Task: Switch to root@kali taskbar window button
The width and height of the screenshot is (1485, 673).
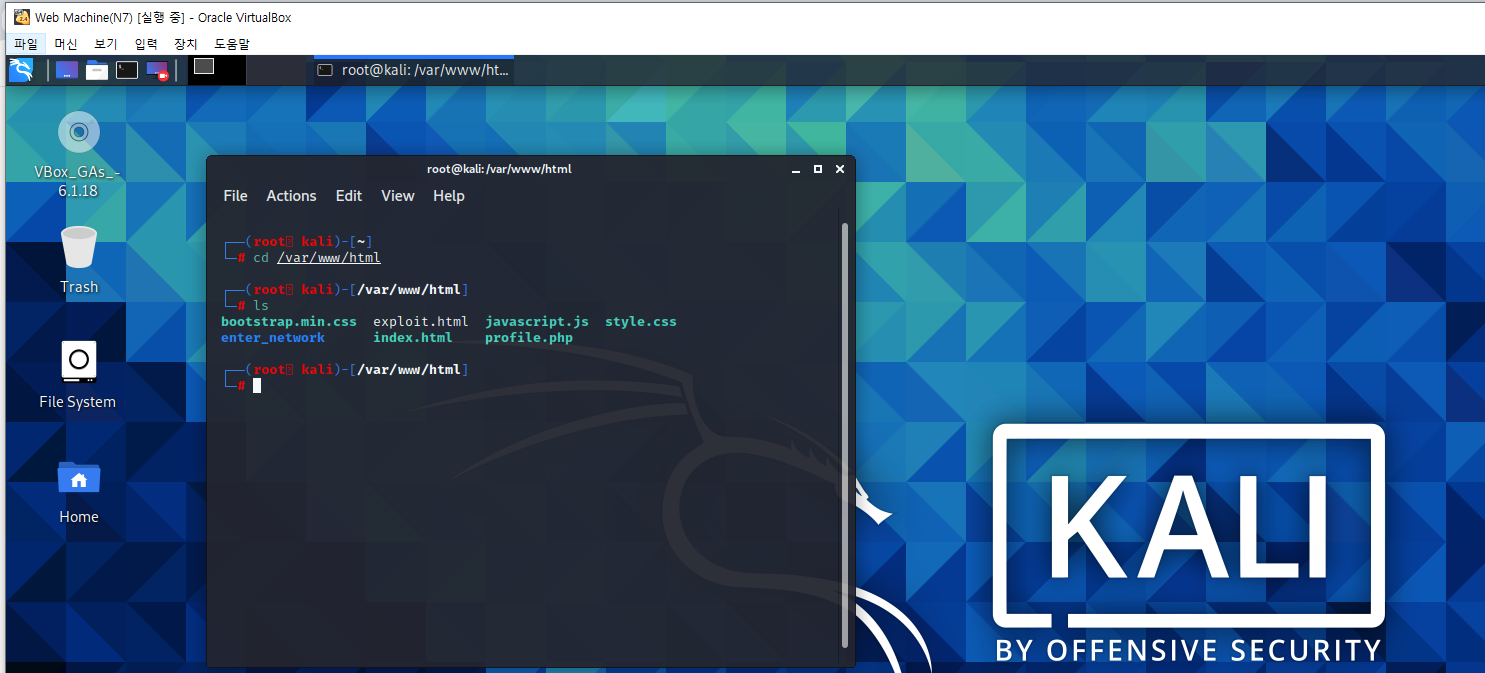Action: [413, 70]
